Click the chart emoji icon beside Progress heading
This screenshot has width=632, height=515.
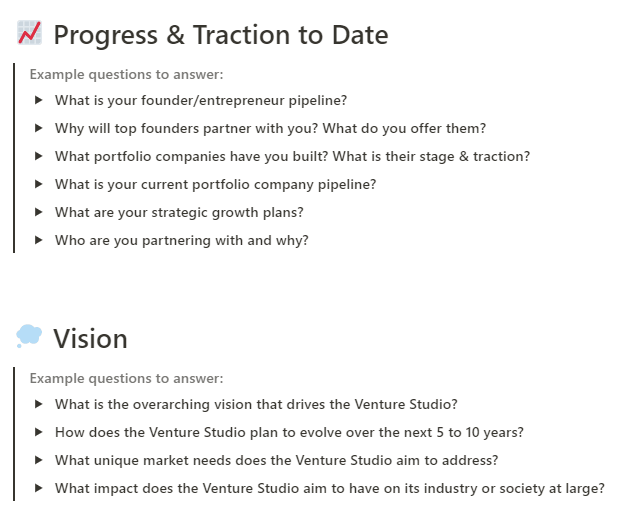click(x=29, y=34)
